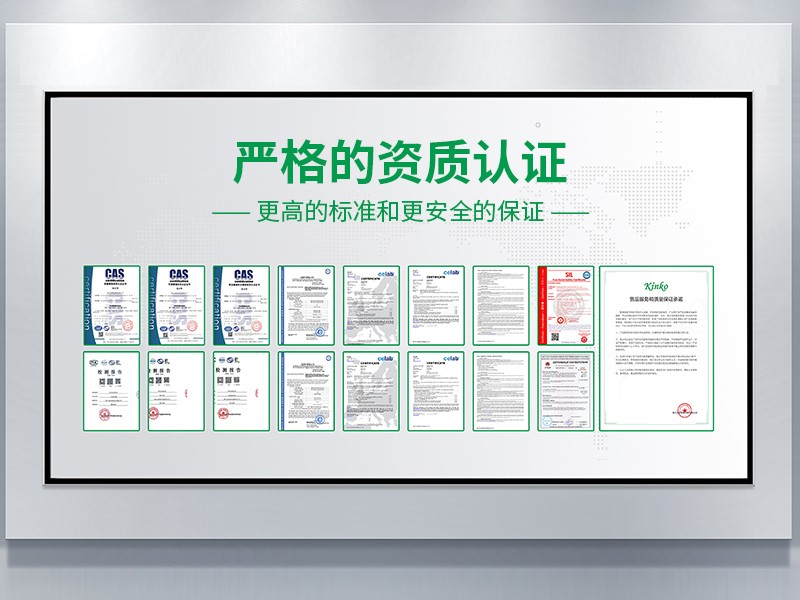Open the third CAS certificate in the top row
The height and width of the screenshot is (600, 800).
click(x=241, y=305)
